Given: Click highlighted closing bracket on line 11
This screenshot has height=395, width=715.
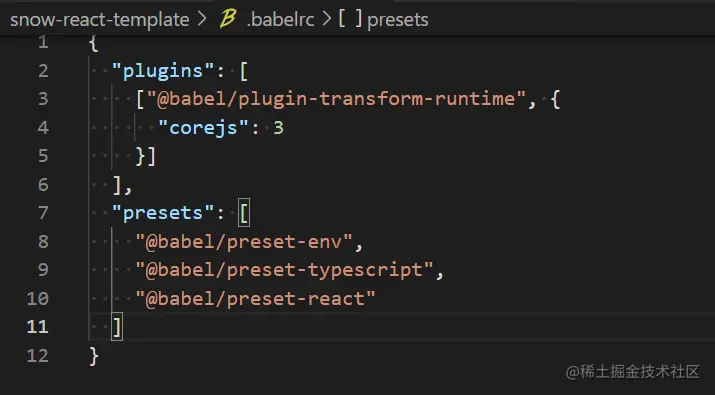Looking at the screenshot, I should tap(117, 327).
